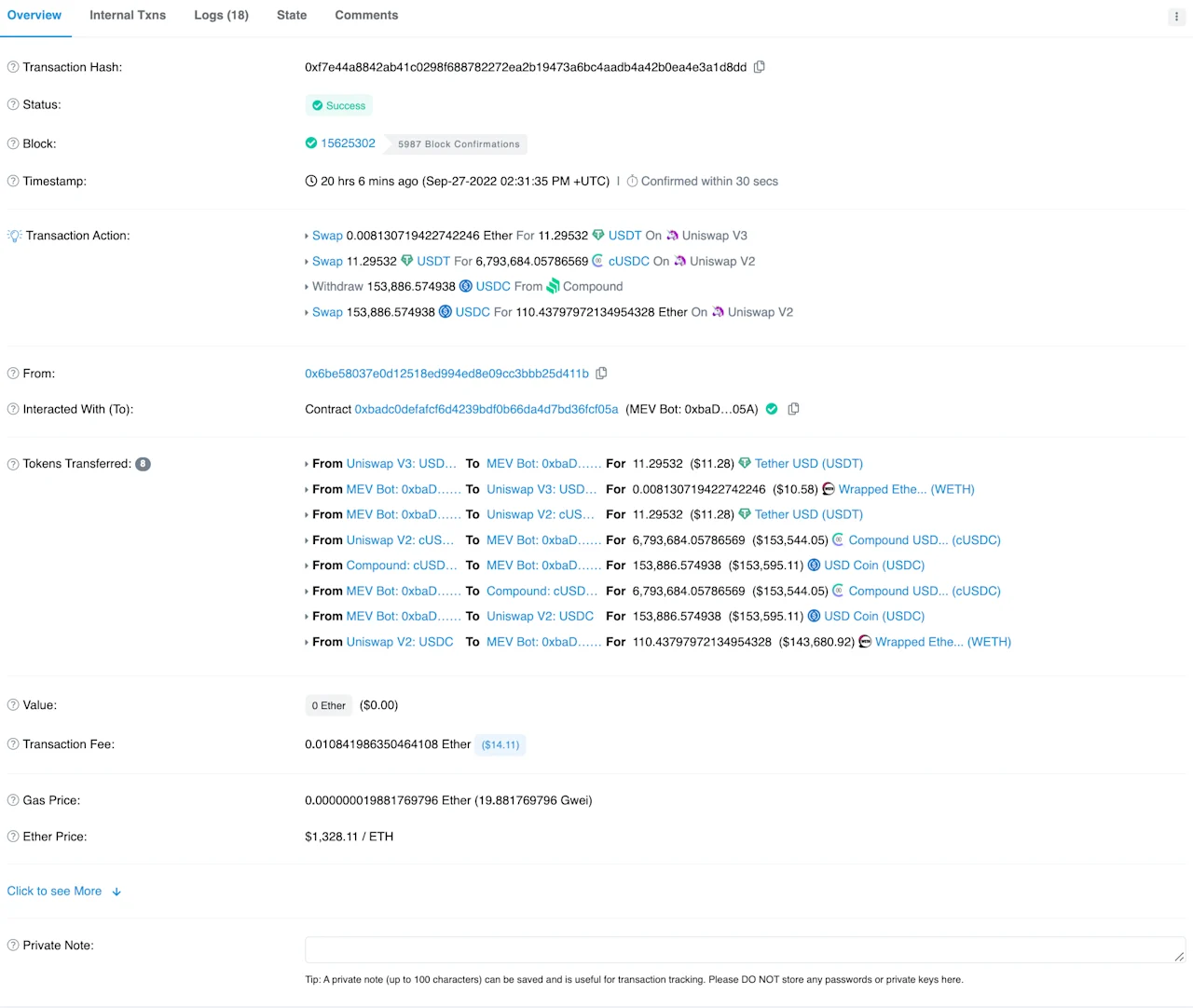
Task: Click the $14.11 transaction fee badge
Action: click(501, 744)
